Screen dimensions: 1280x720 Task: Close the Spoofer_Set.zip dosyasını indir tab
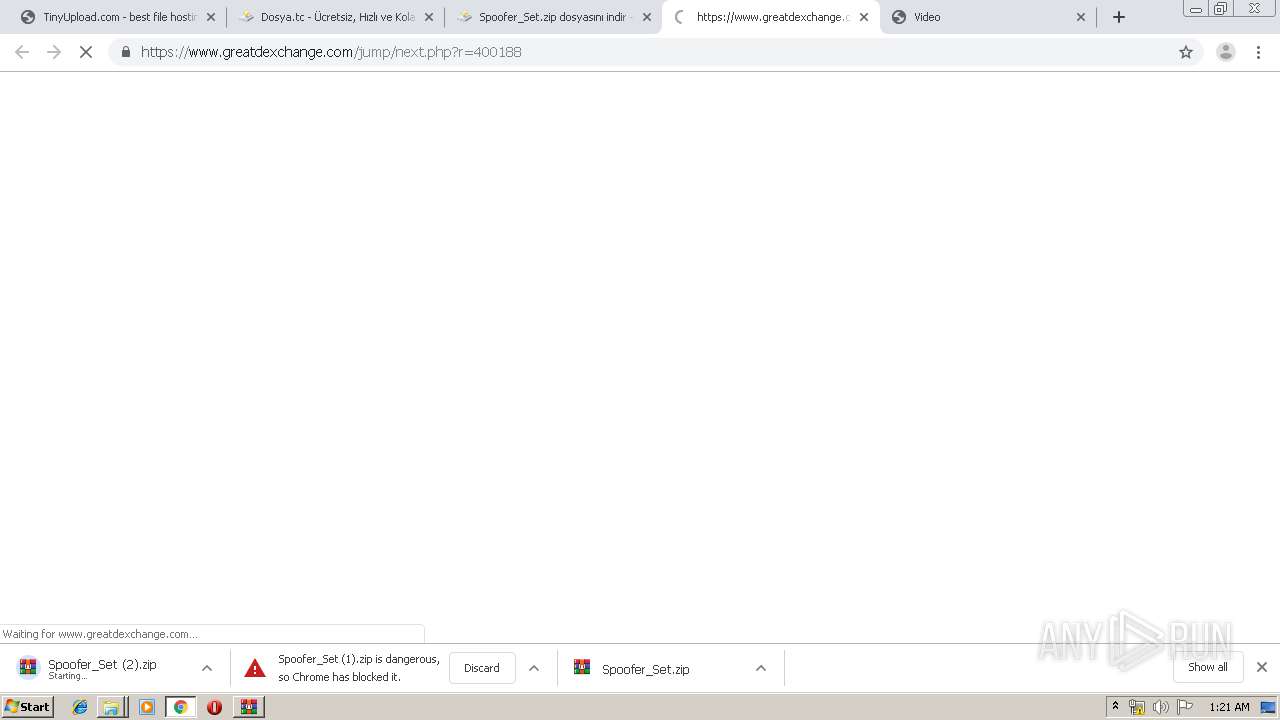coord(647,17)
